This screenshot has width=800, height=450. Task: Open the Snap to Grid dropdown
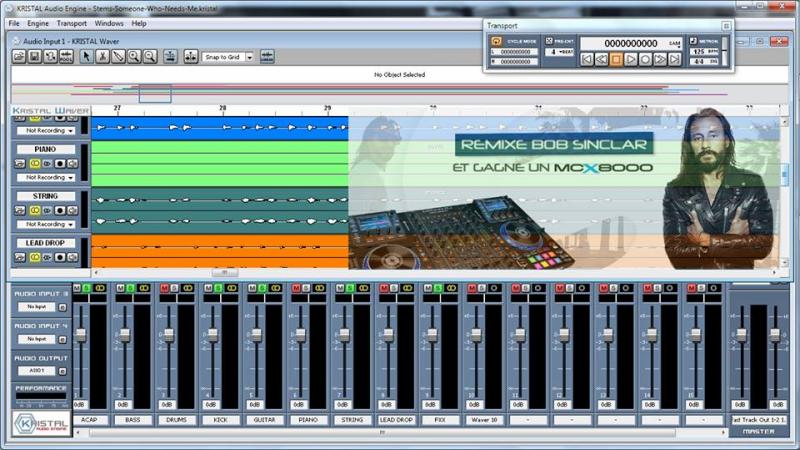coord(249,57)
